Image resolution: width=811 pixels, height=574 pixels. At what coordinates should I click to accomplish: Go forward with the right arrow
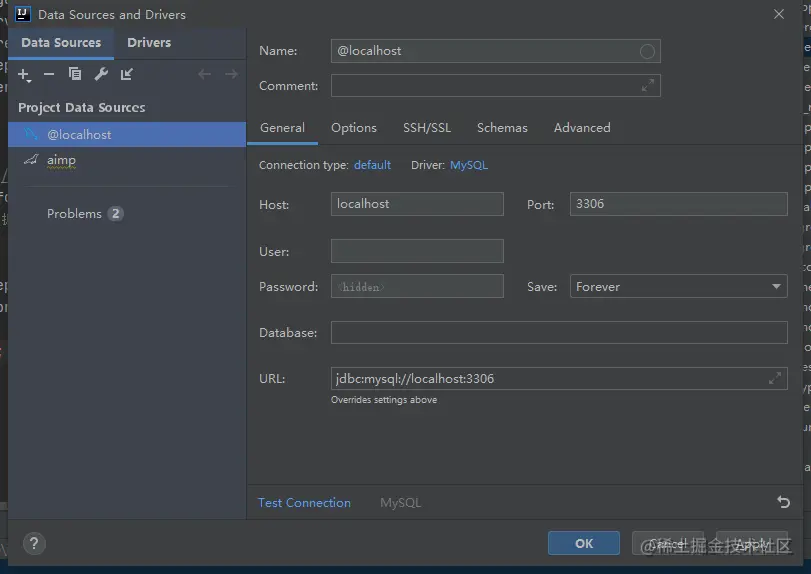tap(231, 74)
